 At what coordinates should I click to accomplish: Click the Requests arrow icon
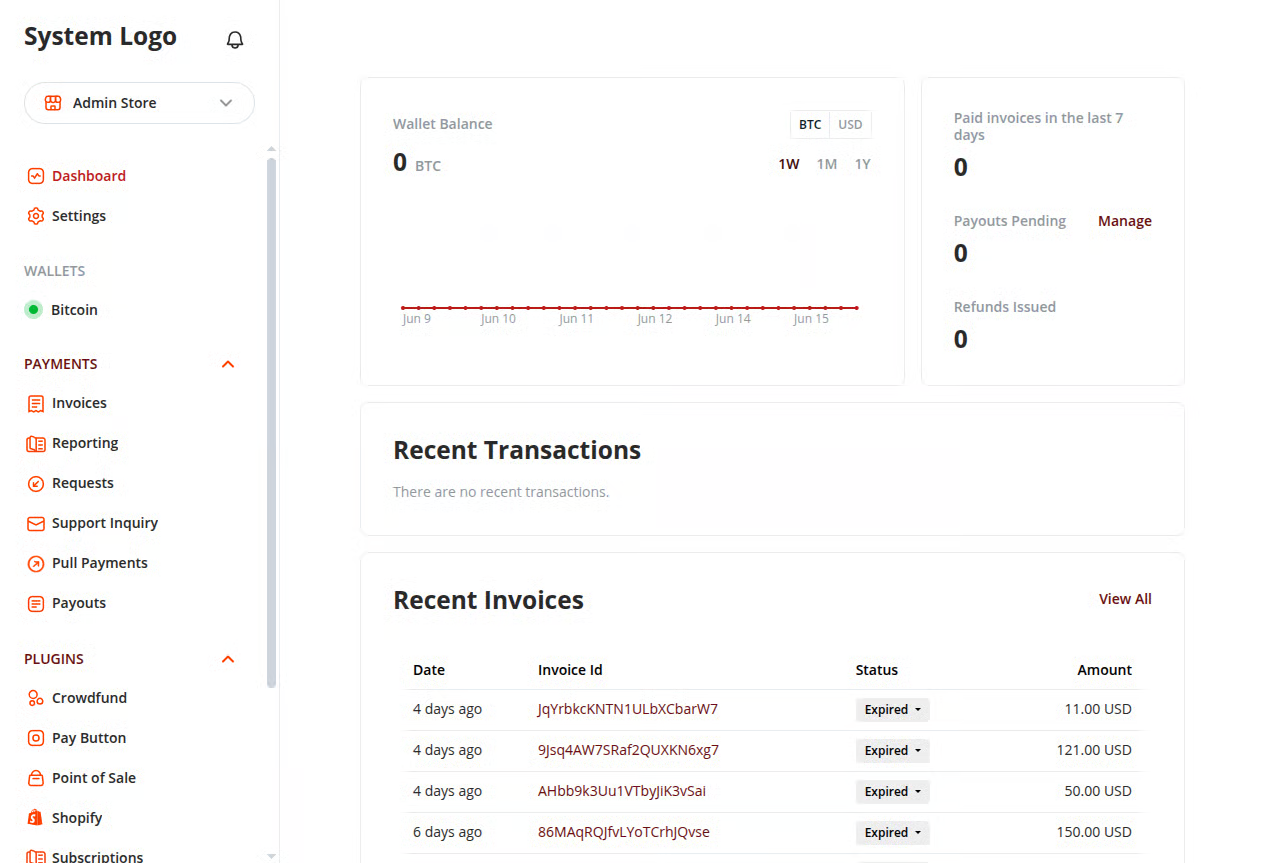[36, 484]
